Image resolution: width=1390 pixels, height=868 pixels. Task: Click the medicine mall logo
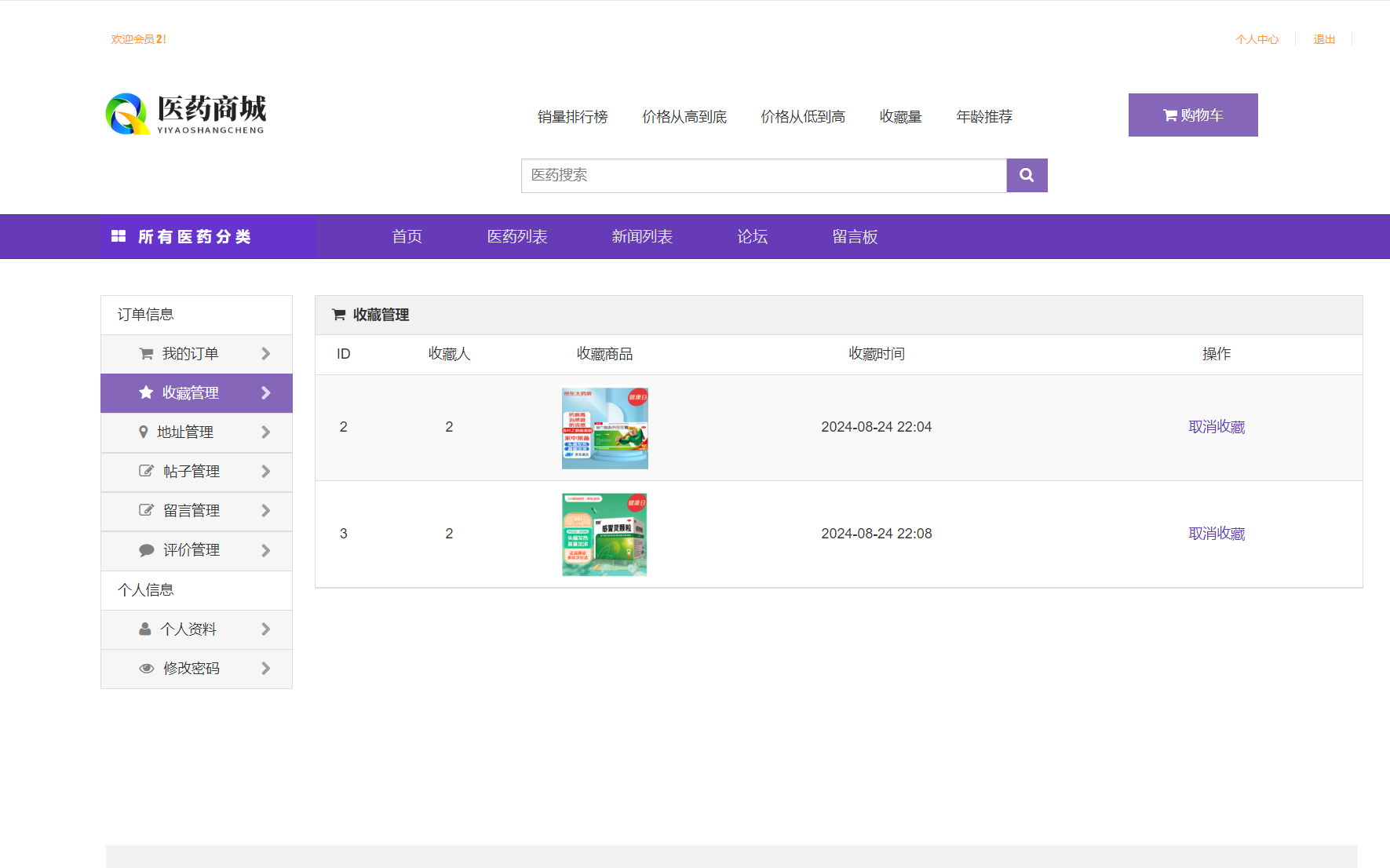point(186,115)
